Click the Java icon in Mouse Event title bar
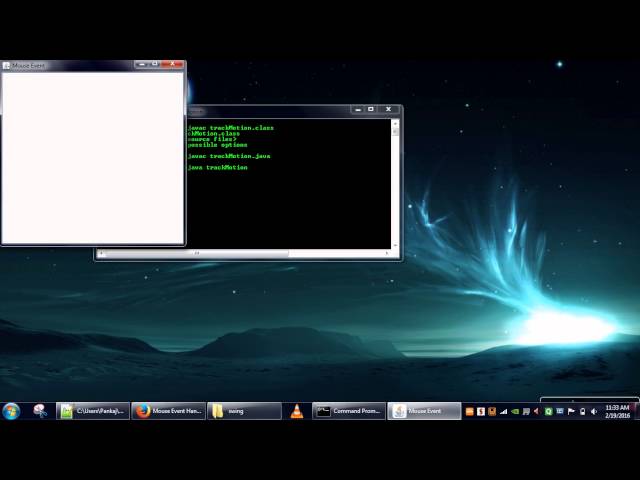640x480 pixels. [6, 66]
